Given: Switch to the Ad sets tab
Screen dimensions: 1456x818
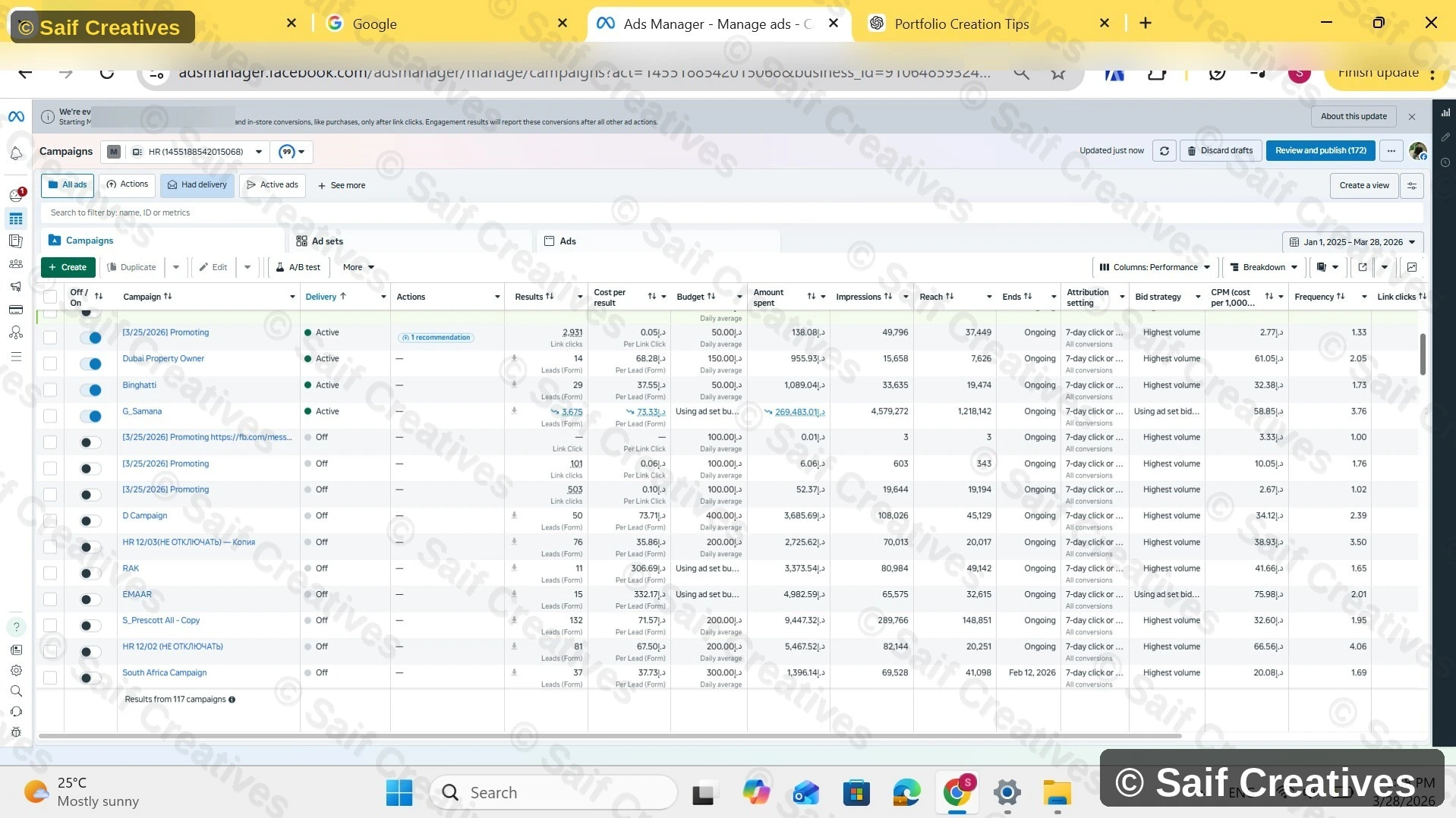Looking at the screenshot, I should (327, 241).
